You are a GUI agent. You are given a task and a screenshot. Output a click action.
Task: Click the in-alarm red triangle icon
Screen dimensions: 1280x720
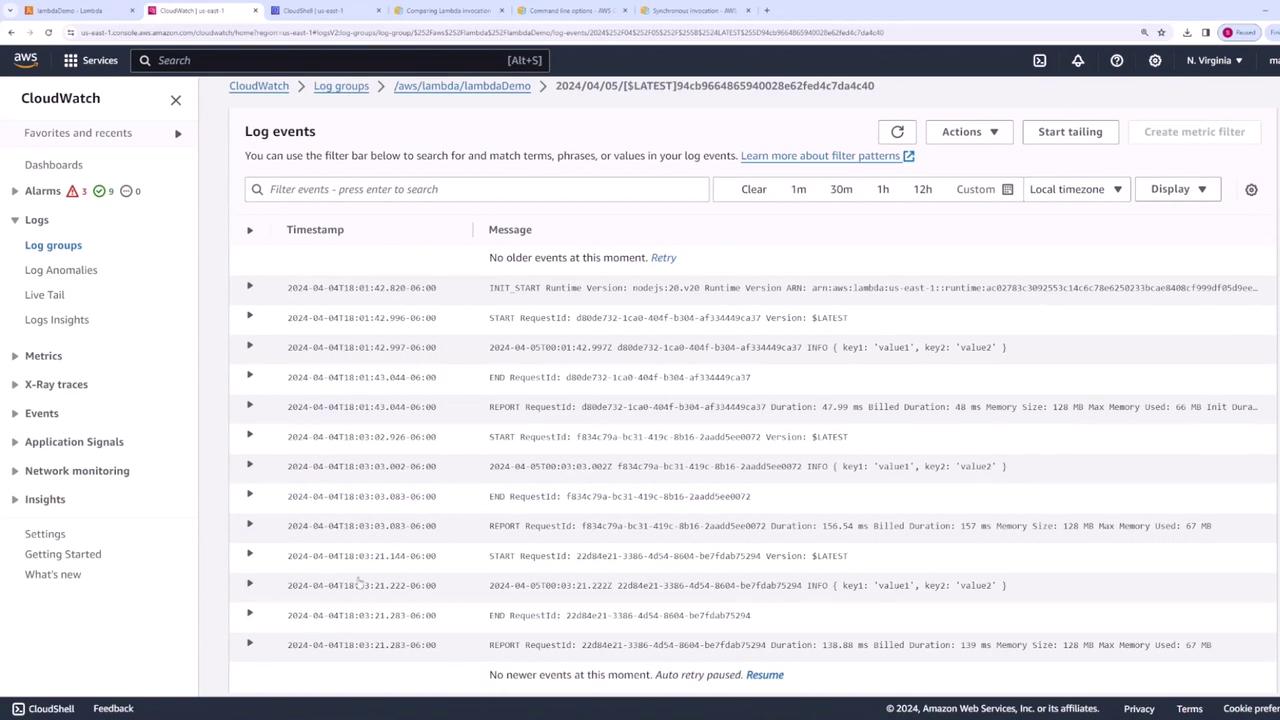(x=72, y=191)
